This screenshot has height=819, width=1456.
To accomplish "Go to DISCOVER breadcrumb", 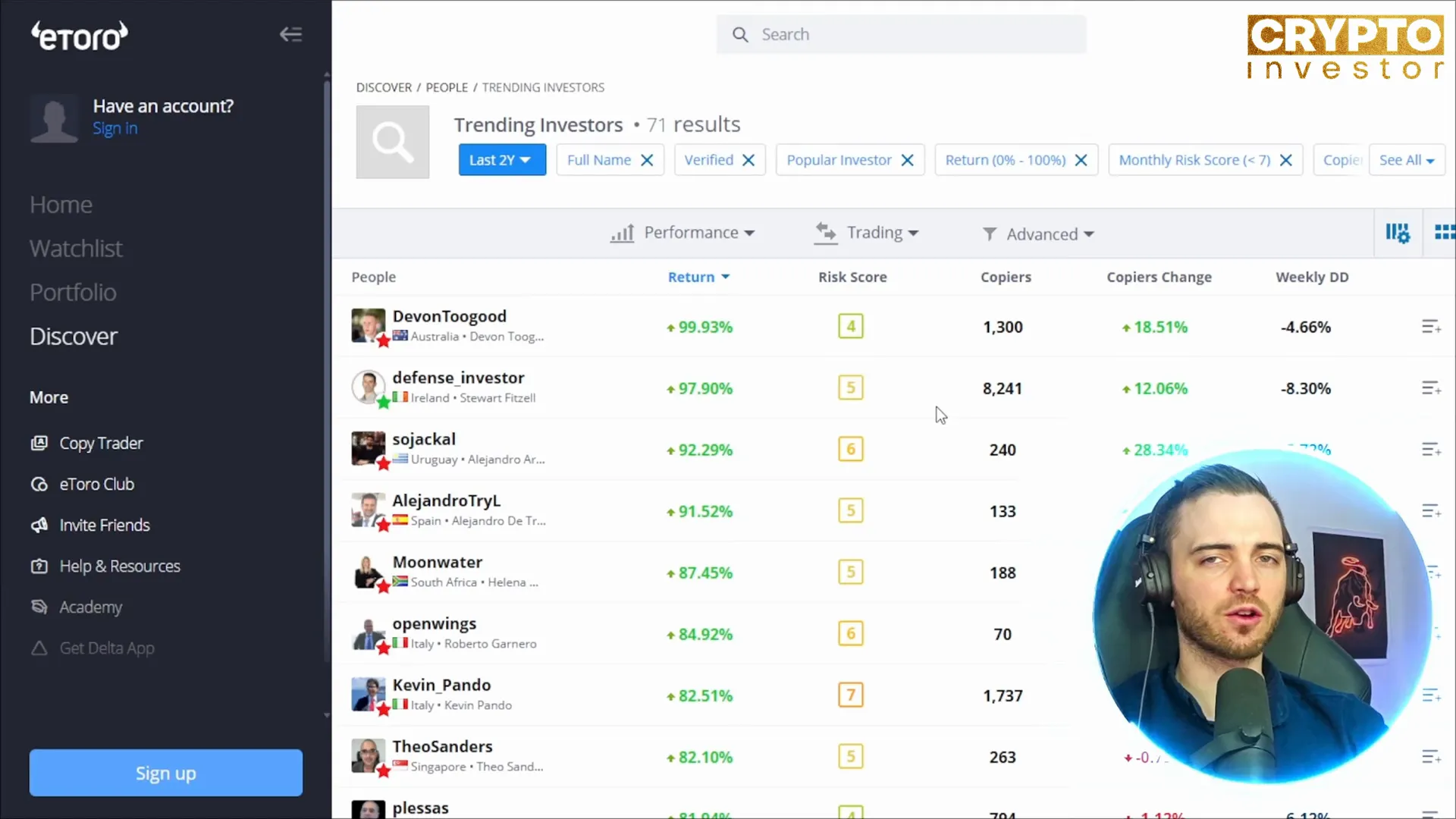I will [384, 87].
